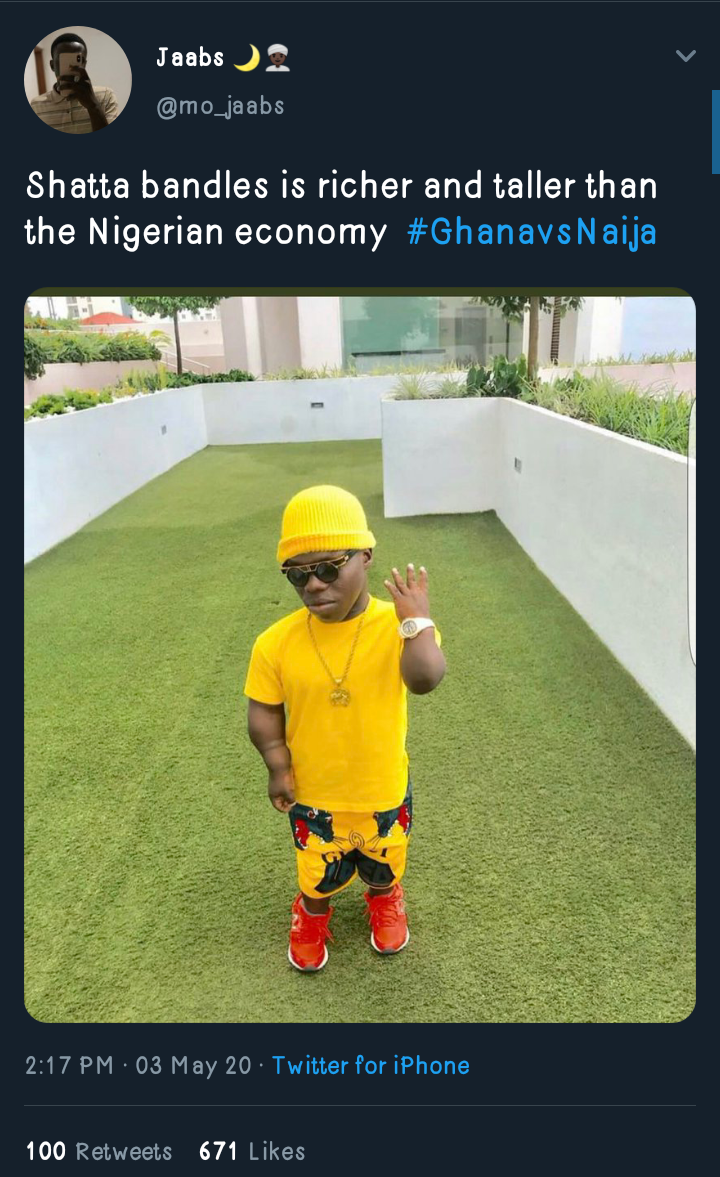The width and height of the screenshot is (720, 1177).
Task: Click the yellow beanie in the photo
Action: click(325, 522)
